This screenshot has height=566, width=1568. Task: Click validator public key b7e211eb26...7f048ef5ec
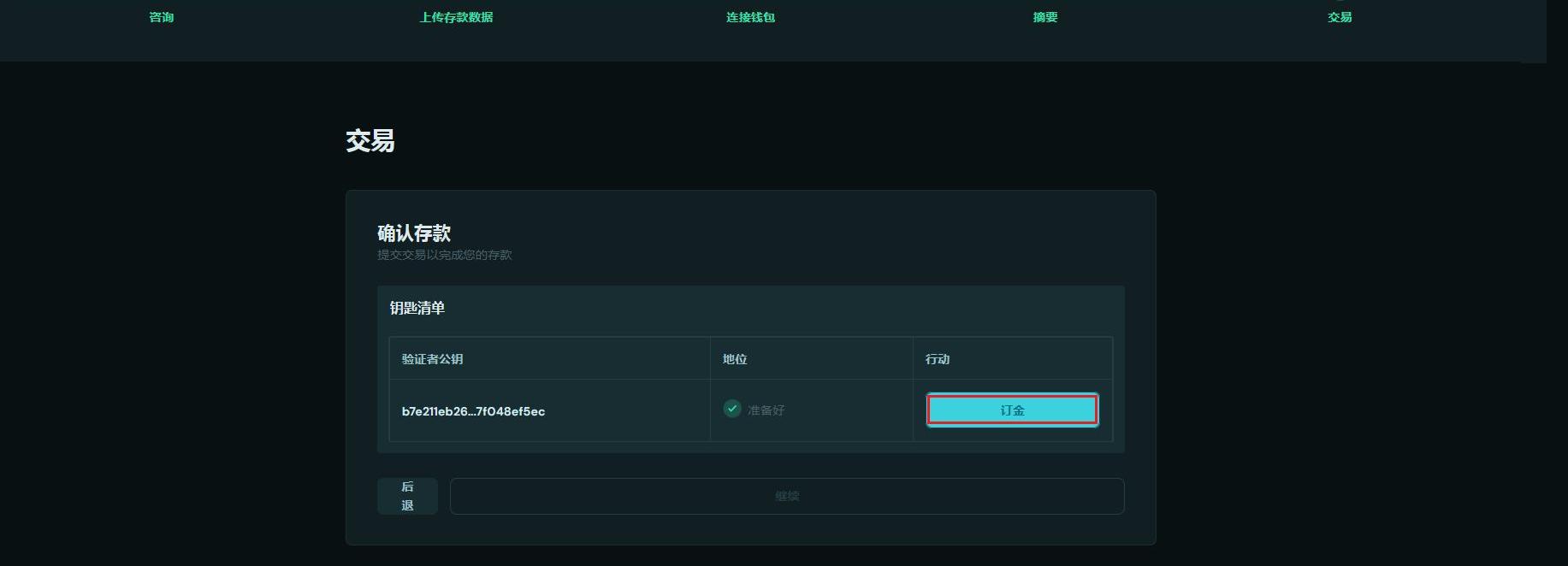point(473,411)
